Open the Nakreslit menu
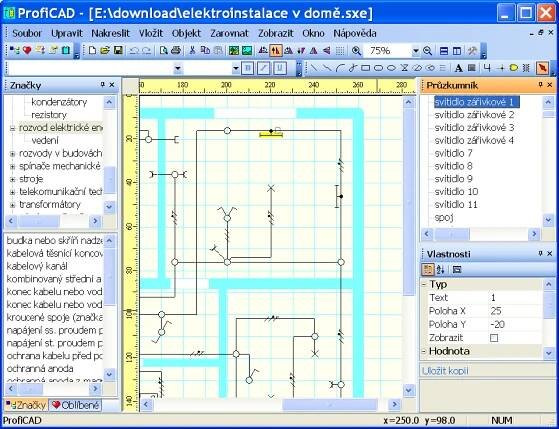 coord(111,33)
